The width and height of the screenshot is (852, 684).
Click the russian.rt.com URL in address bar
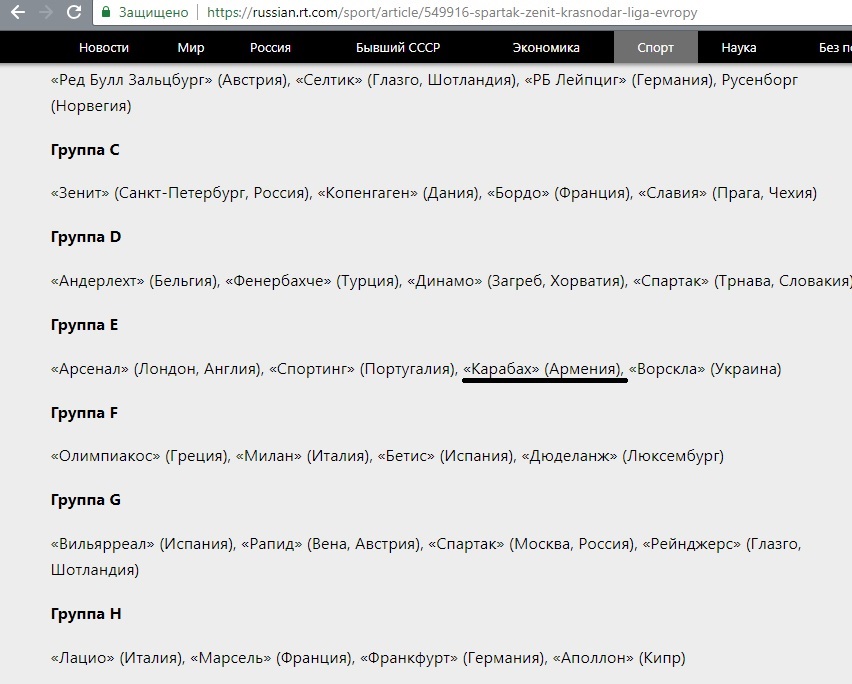point(452,12)
